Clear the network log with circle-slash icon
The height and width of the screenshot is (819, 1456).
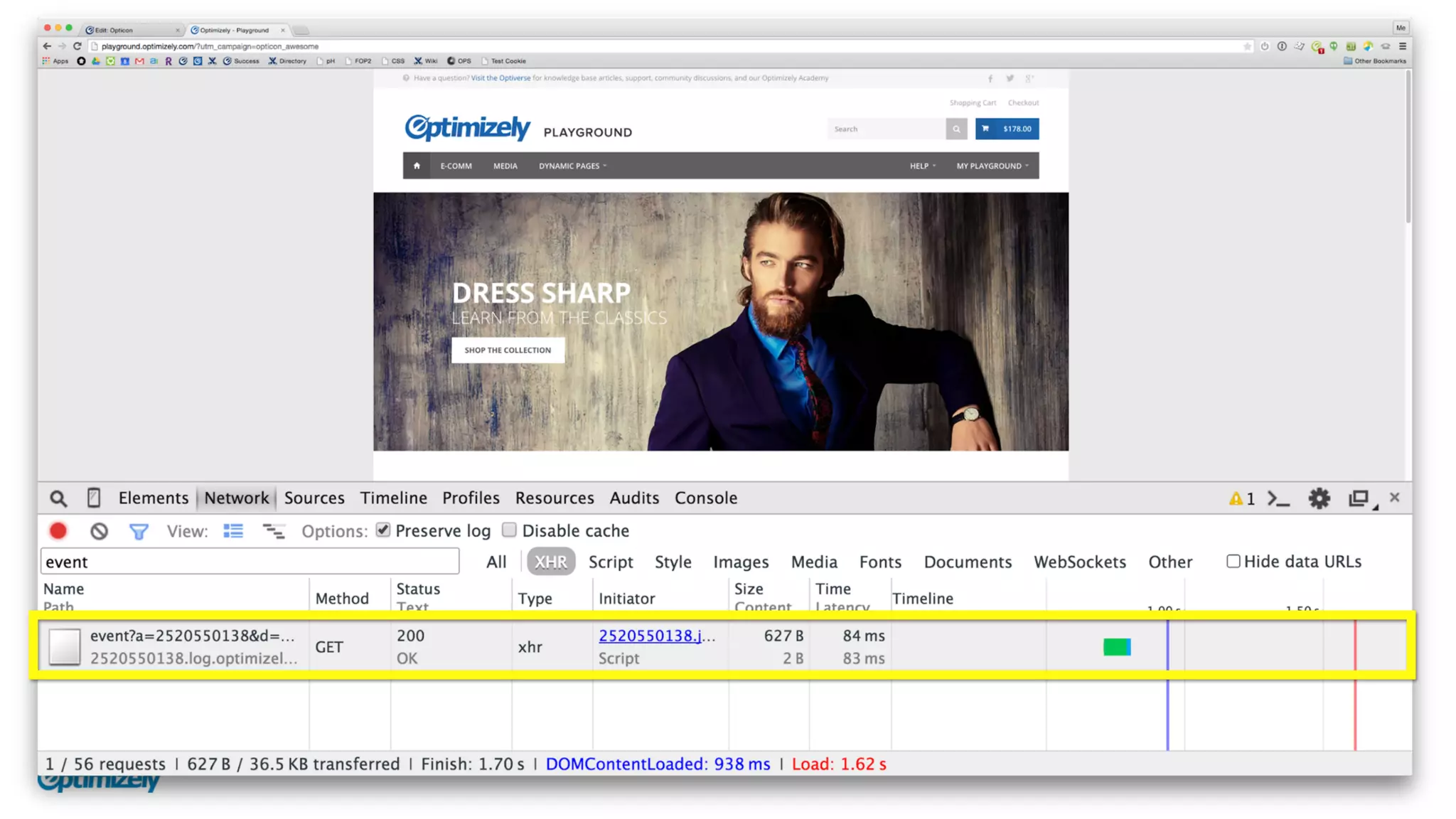99,531
